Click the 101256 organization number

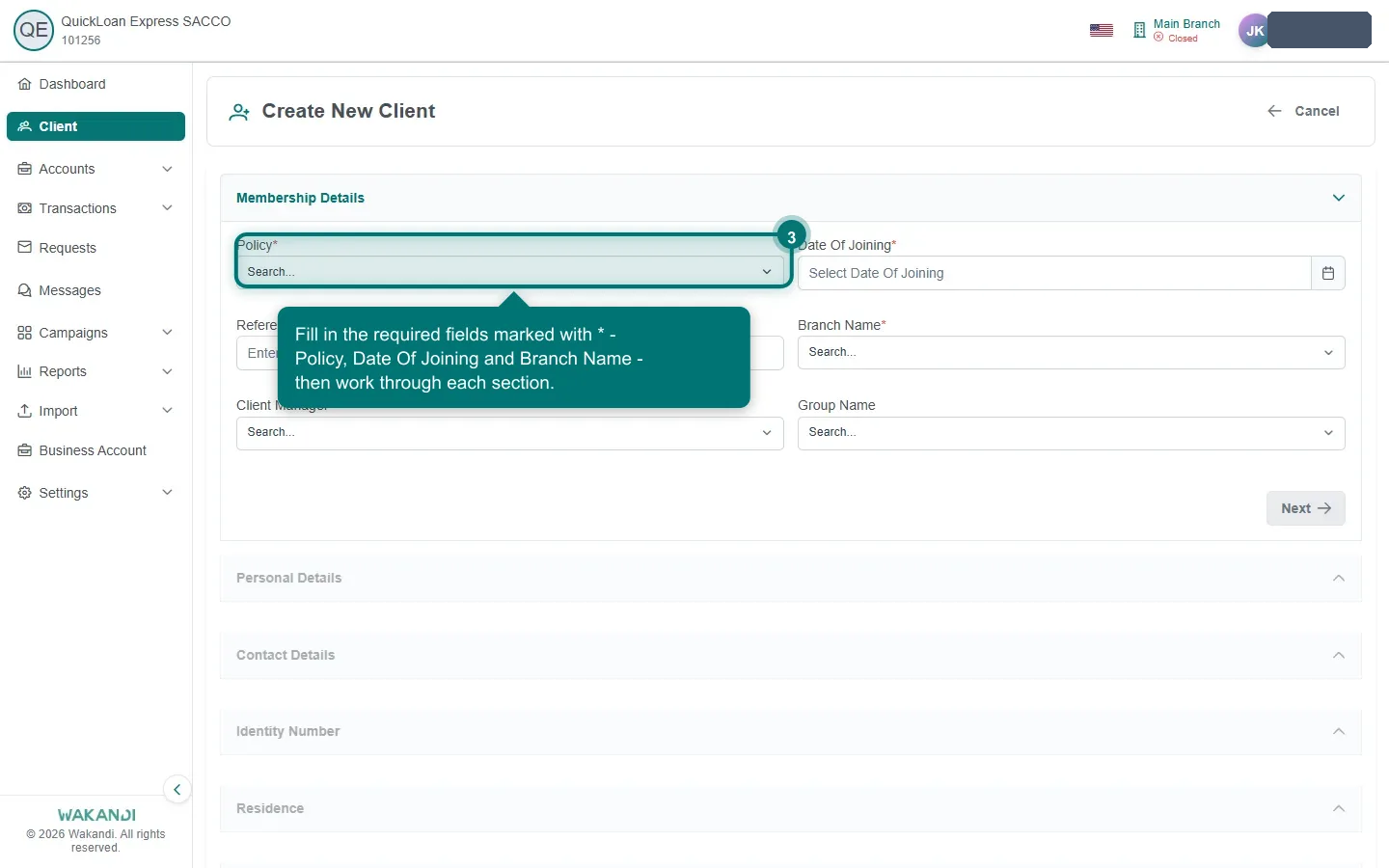coord(81,41)
